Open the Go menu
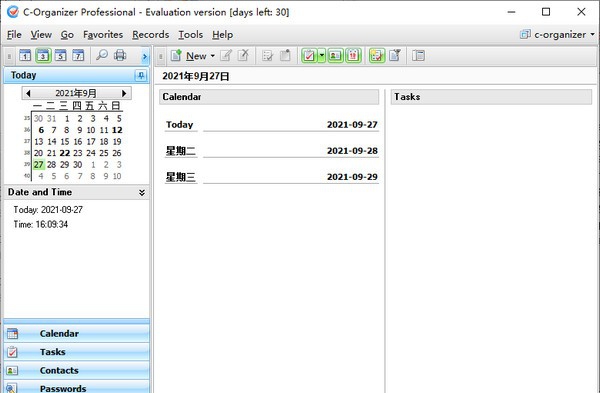 (x=67, y=35)
